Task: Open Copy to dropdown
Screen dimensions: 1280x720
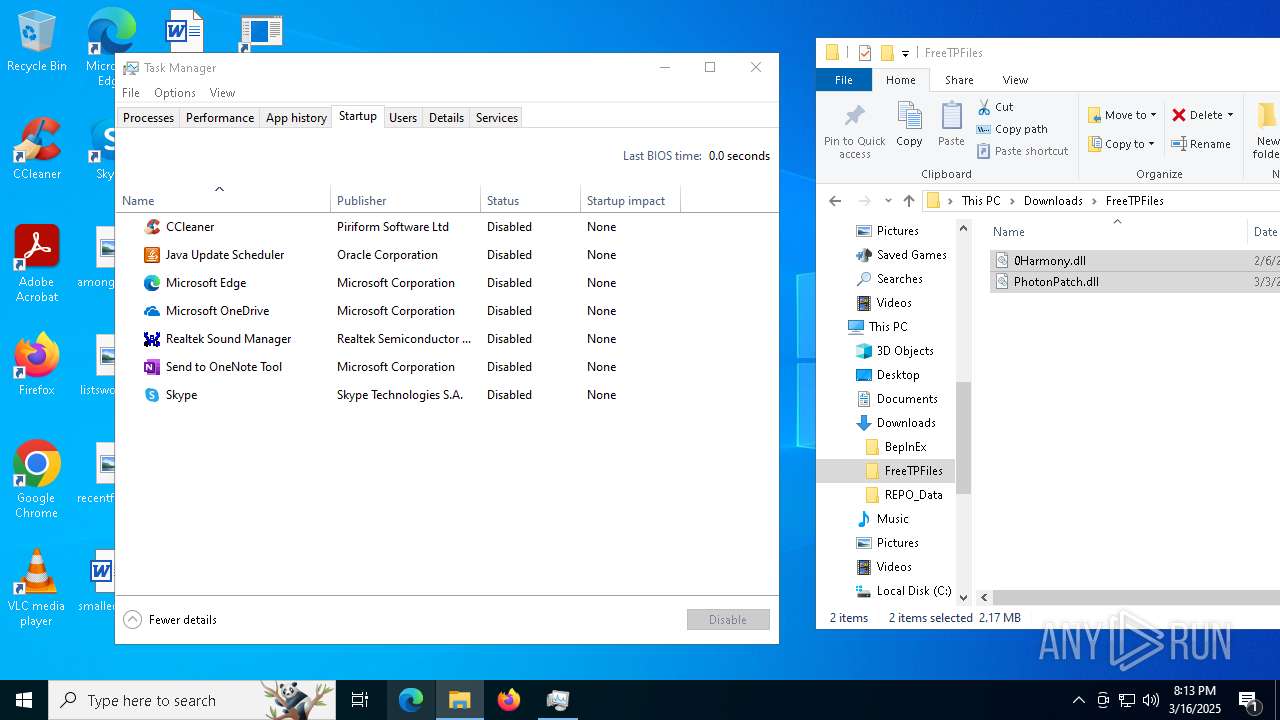Action: tap(1122, 144)
